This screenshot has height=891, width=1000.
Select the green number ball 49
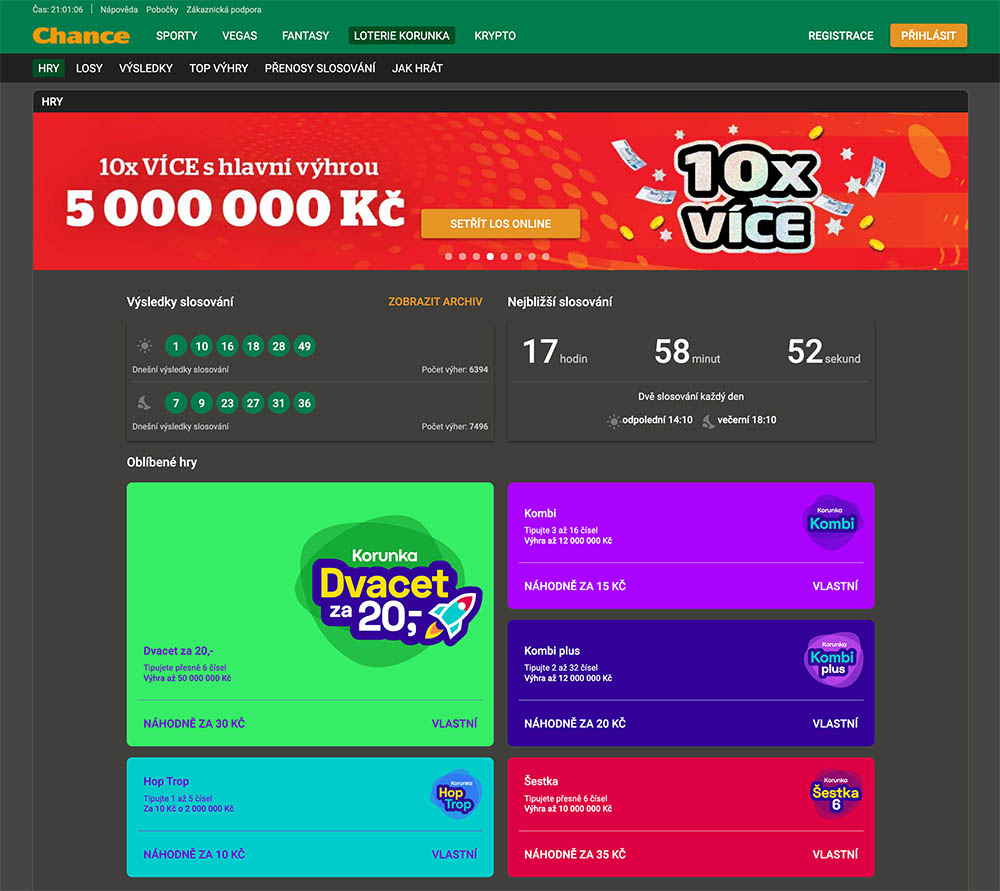304,346
